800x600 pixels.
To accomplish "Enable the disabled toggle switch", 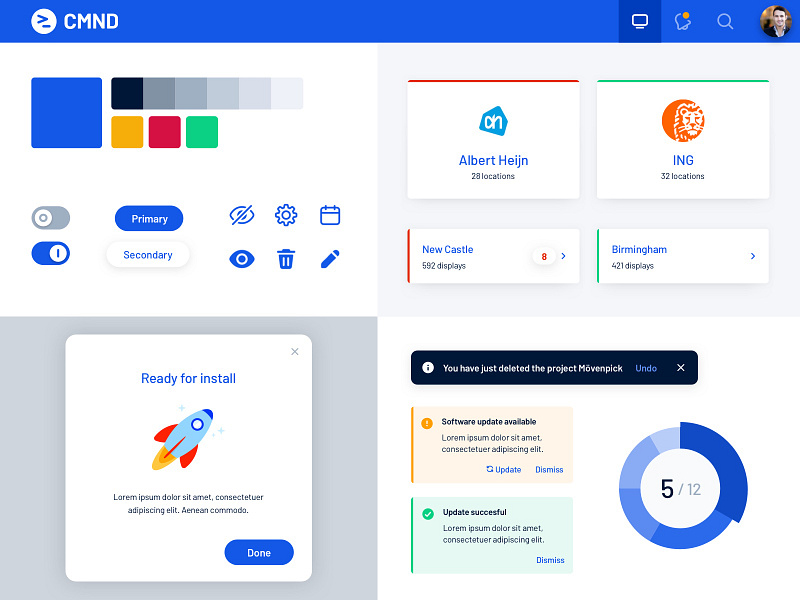I will point(50,218).
